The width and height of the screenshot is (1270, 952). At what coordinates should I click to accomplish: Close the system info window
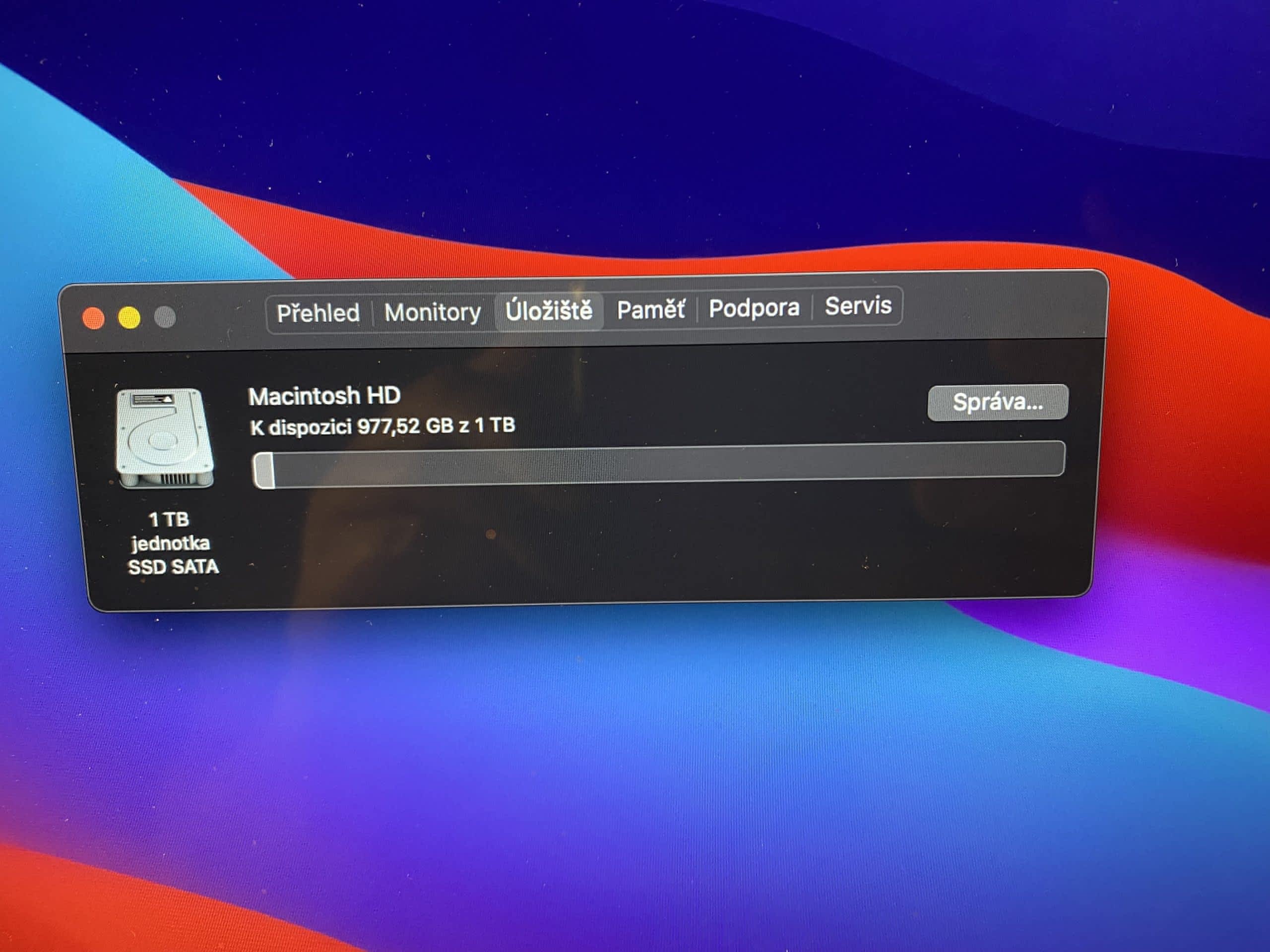pos(94,318)
